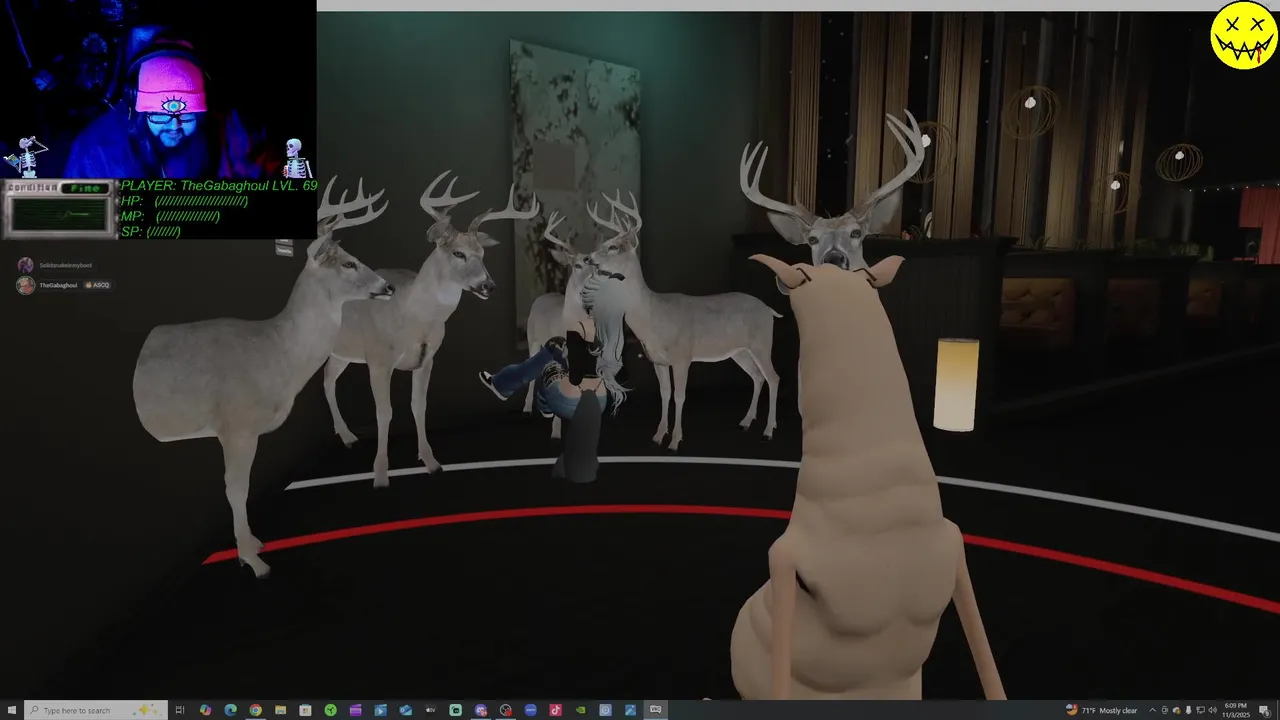
Task: Open the Apple TV taskbar icon
Action: click(430, 710)
